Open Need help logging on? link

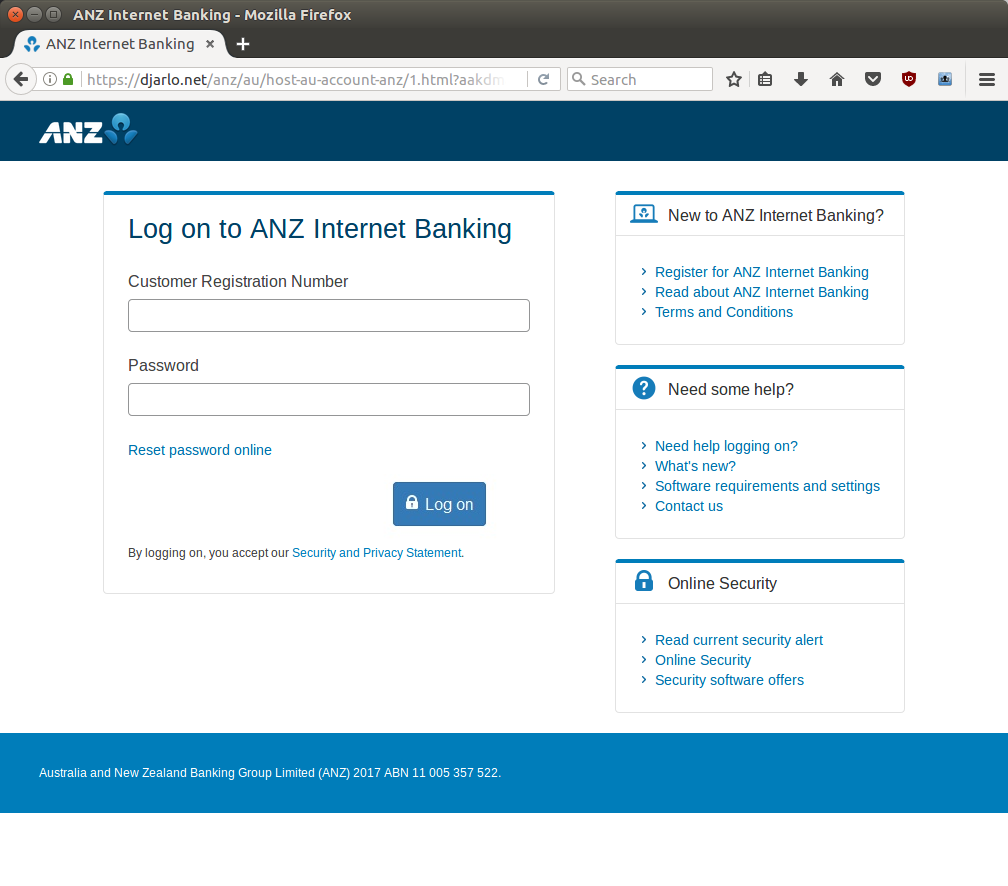726,446
